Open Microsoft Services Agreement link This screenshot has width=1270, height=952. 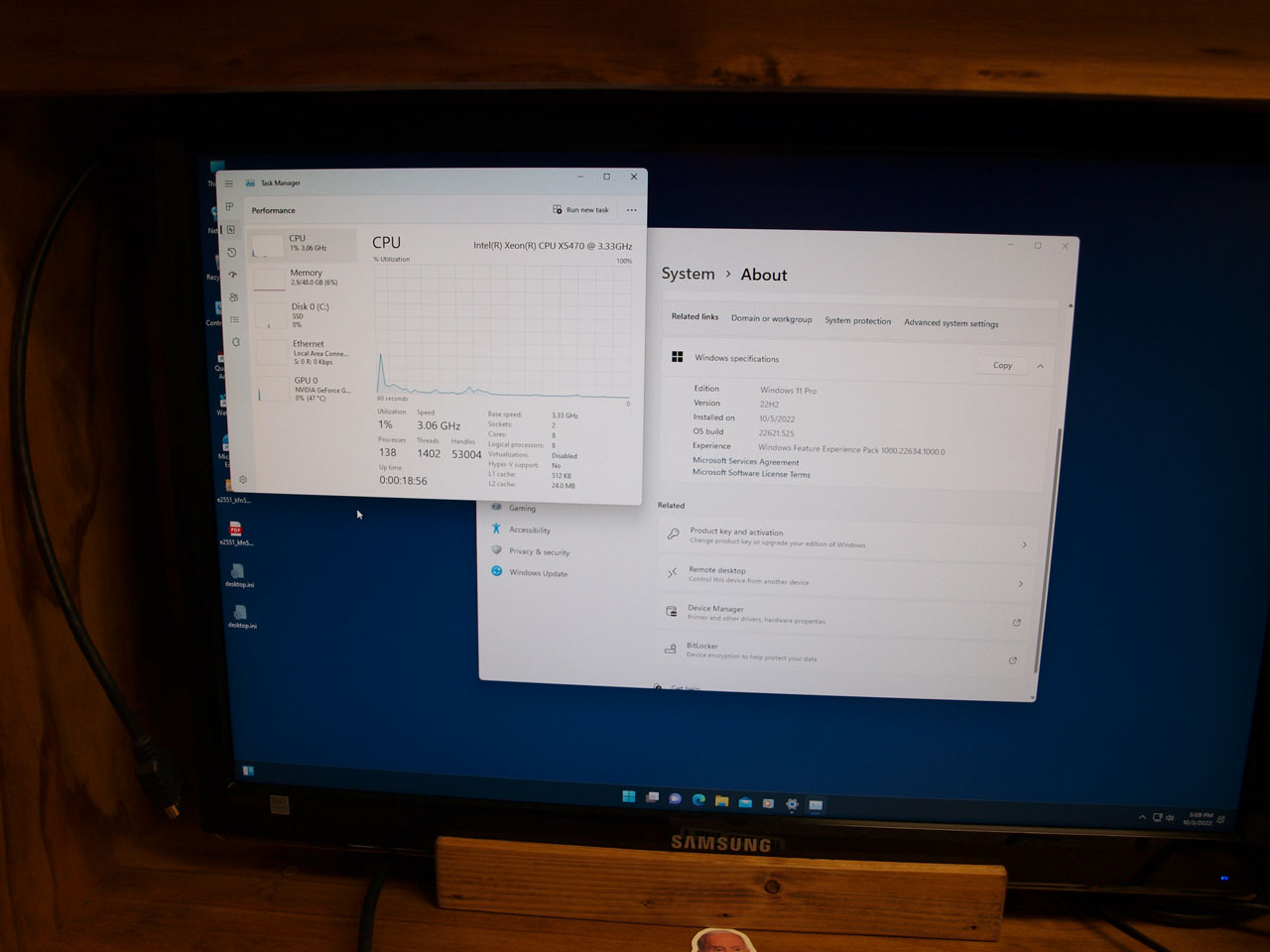pyautogui.click(x=745, y=461)
